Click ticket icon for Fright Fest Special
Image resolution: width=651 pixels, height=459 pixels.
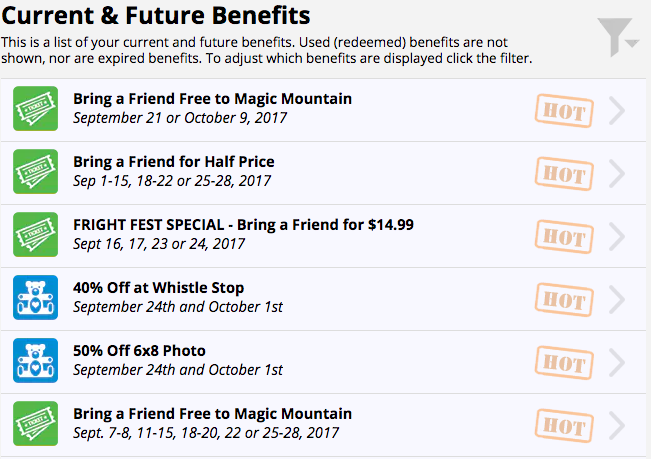pos(35,234)
